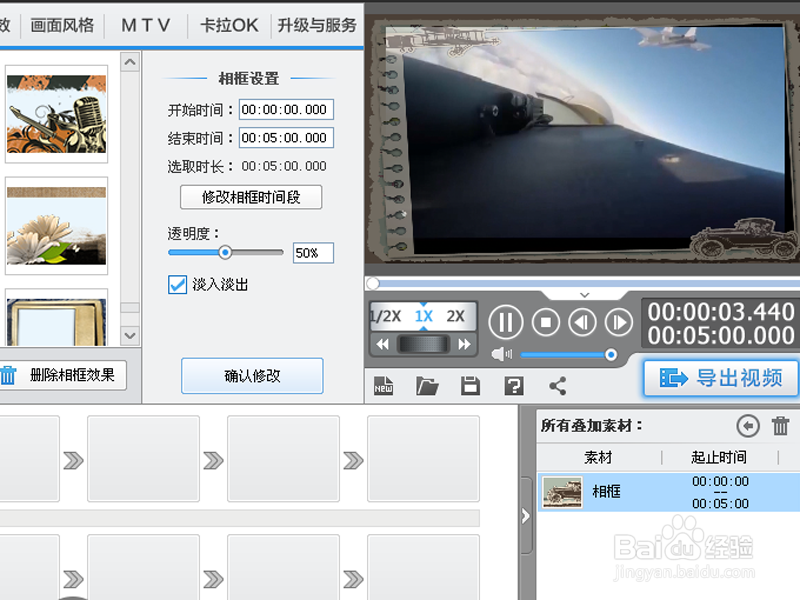800x600 pixels.
Task: Click the 50% transparency value field
Action: click(313, 253)
